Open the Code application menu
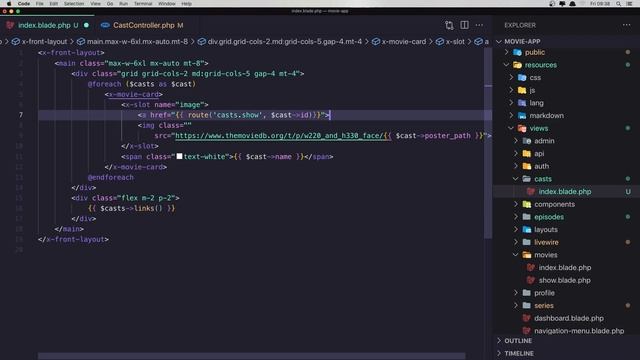Screen dimensions: 640x360 [24, 4]
